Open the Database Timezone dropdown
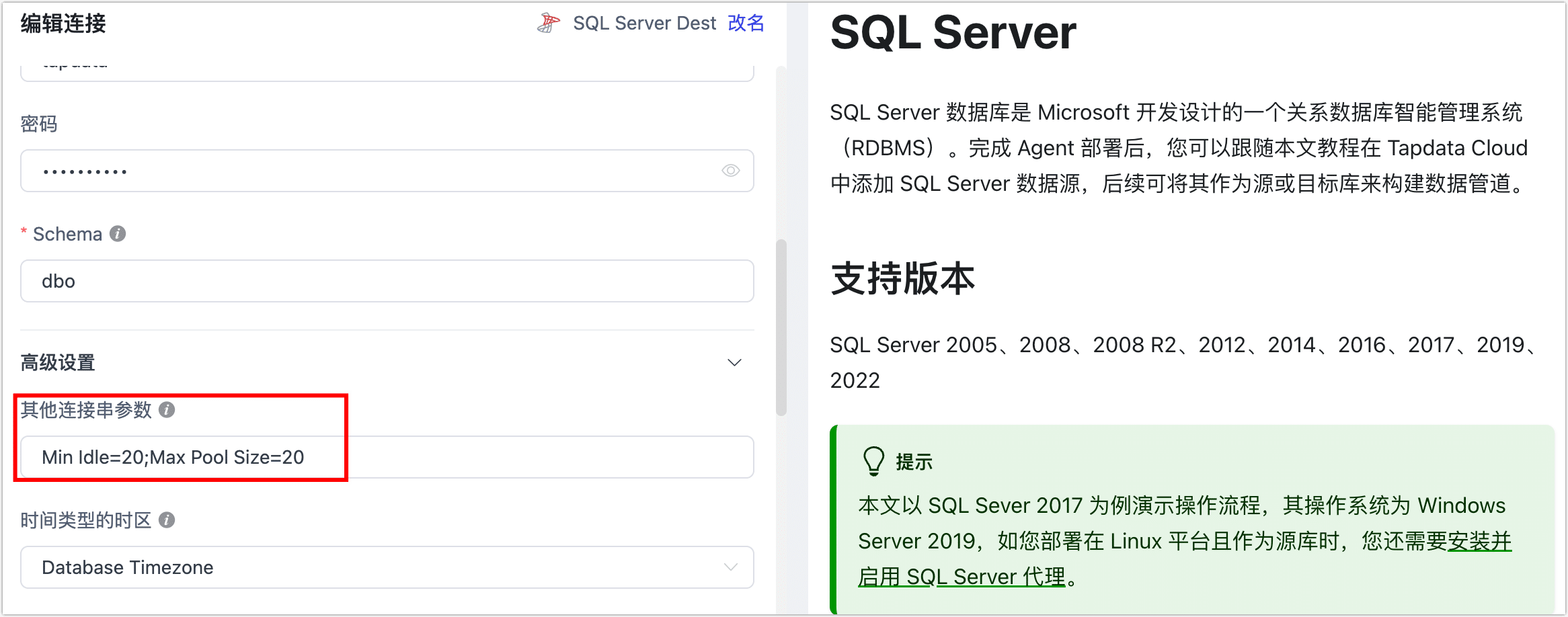The width and height of the screenshot is (1568, 617). (387, 567)
